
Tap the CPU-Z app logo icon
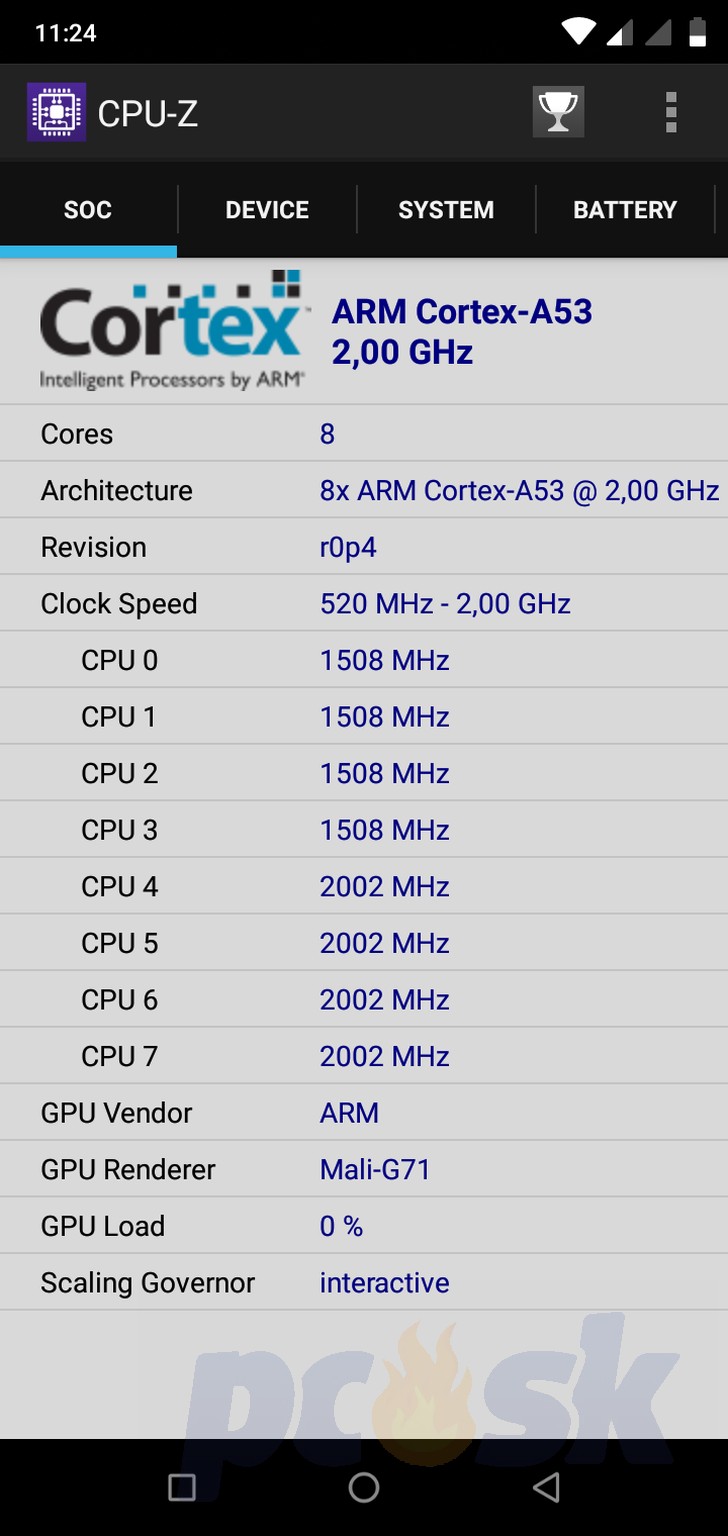pos(56,112)
